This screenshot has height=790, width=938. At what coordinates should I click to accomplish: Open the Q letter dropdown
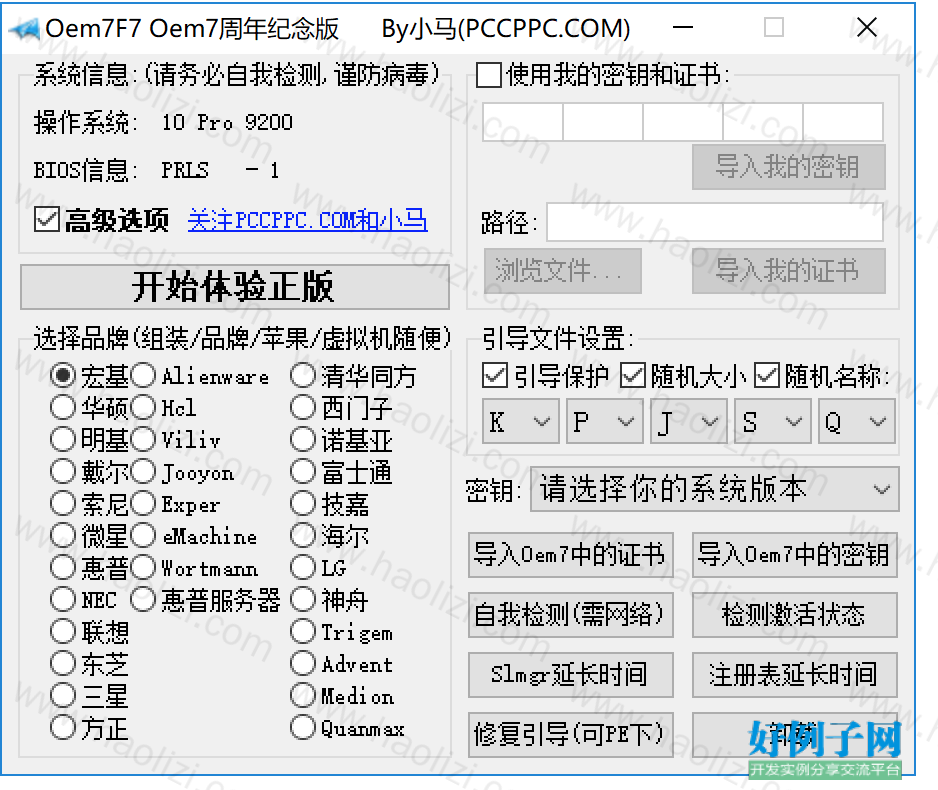coord(856,422)
